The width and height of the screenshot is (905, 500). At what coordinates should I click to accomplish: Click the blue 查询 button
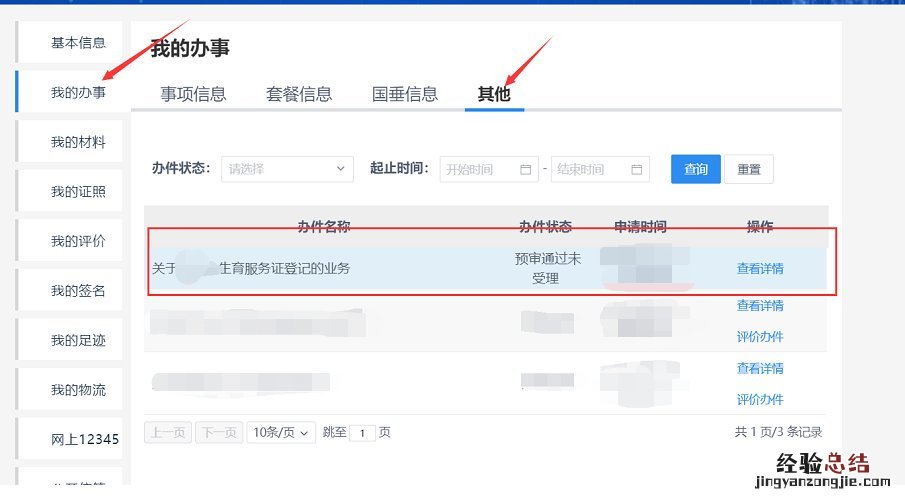695,169
